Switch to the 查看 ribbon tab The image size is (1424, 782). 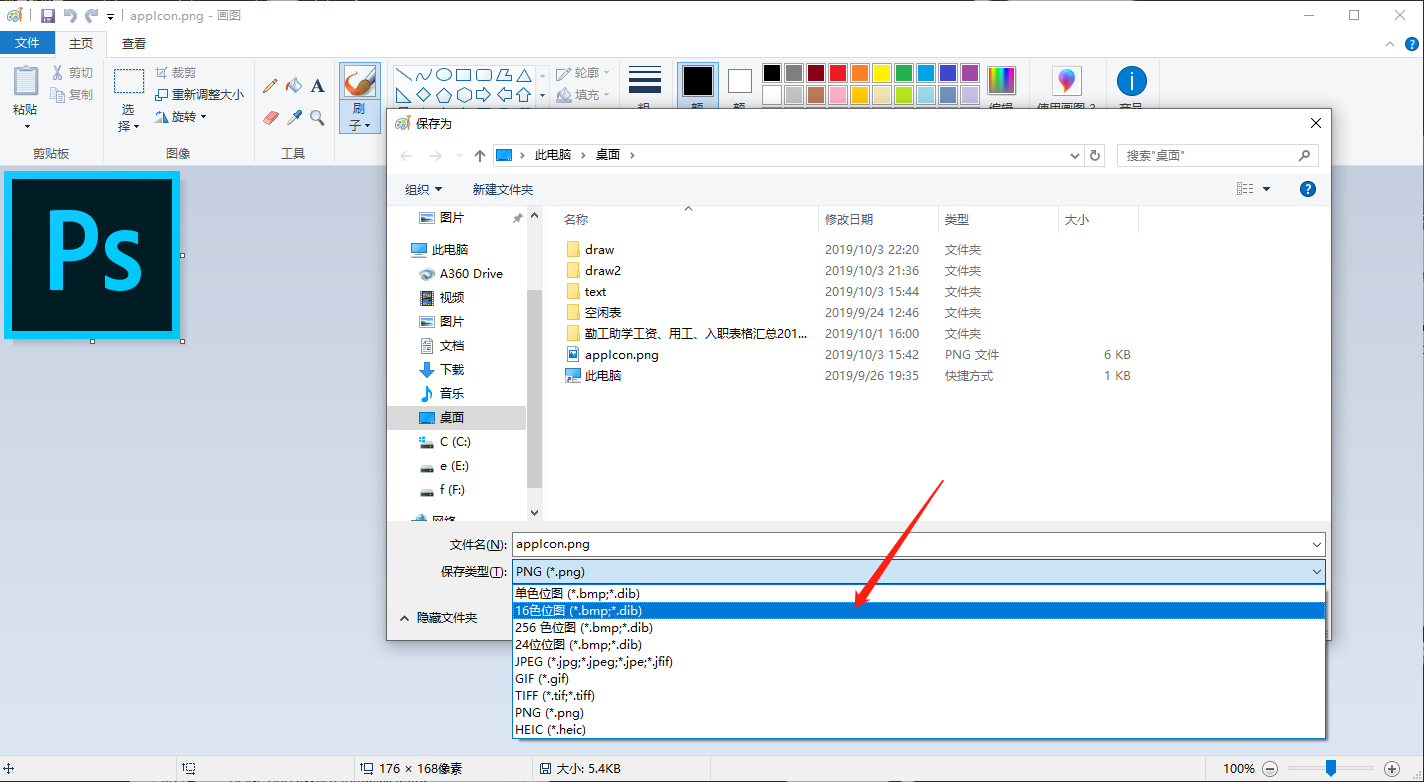[x=133, y=43]
